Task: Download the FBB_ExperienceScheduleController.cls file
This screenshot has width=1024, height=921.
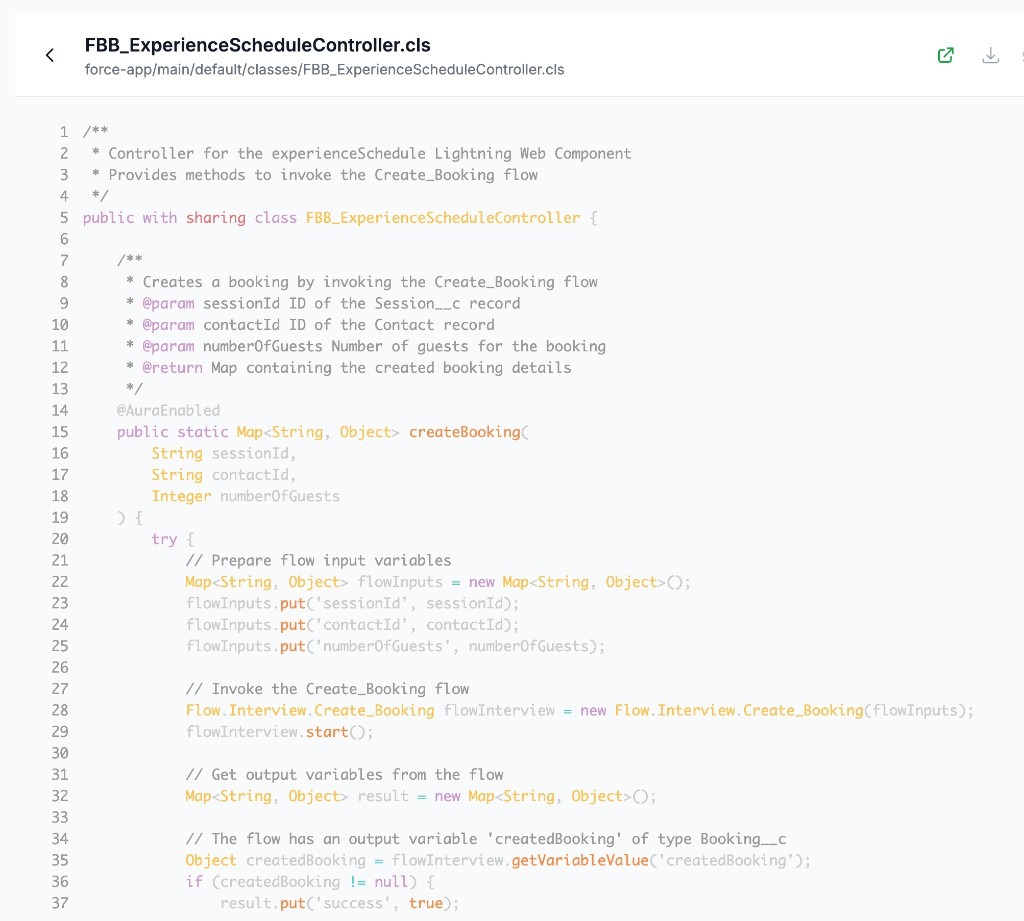Action: pyautogui.click(x=991, y=56)
